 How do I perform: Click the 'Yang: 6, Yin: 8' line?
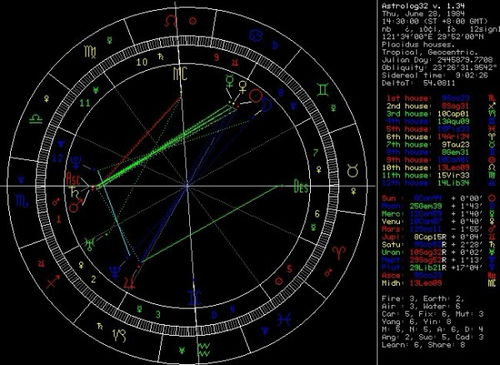pyautogui.click(x=416, y=322)
